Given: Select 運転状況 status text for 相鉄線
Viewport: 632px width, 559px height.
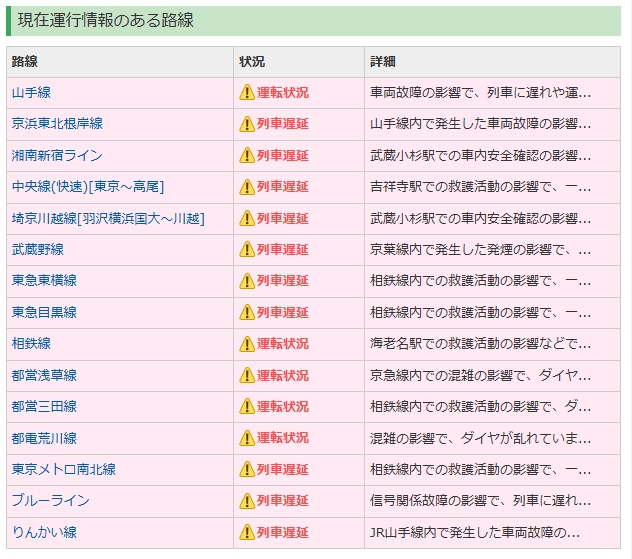Looking at the screenshot, I should 283,344.
